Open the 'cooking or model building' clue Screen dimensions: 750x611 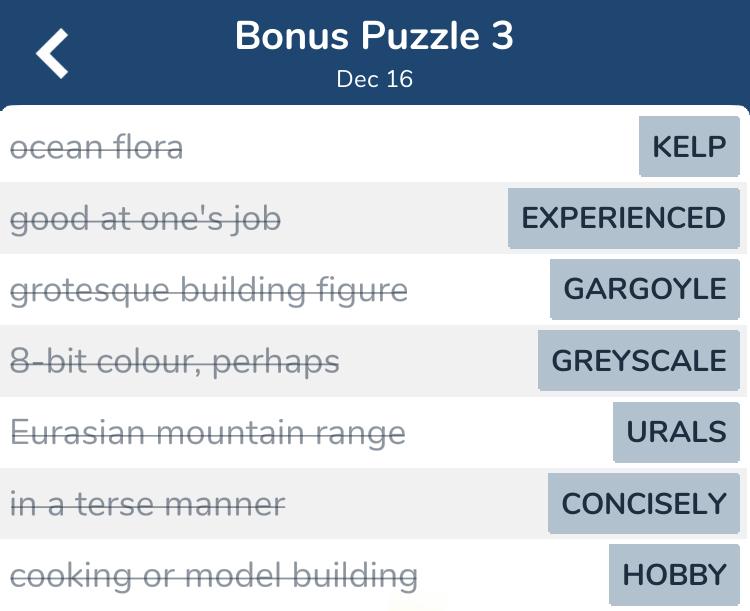pyautogui.click(x=214, y=576)
